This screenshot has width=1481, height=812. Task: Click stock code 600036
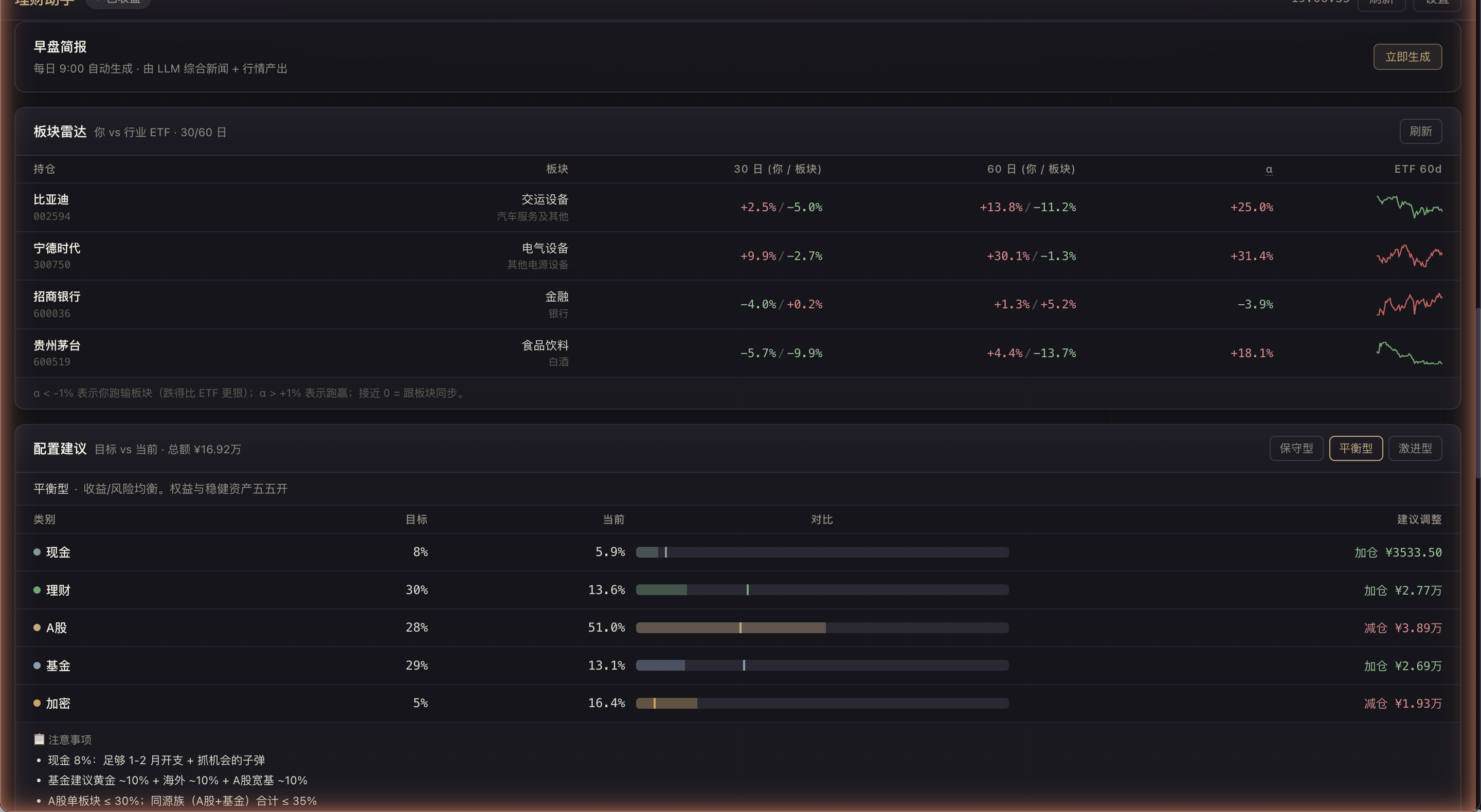pos(52,314)
